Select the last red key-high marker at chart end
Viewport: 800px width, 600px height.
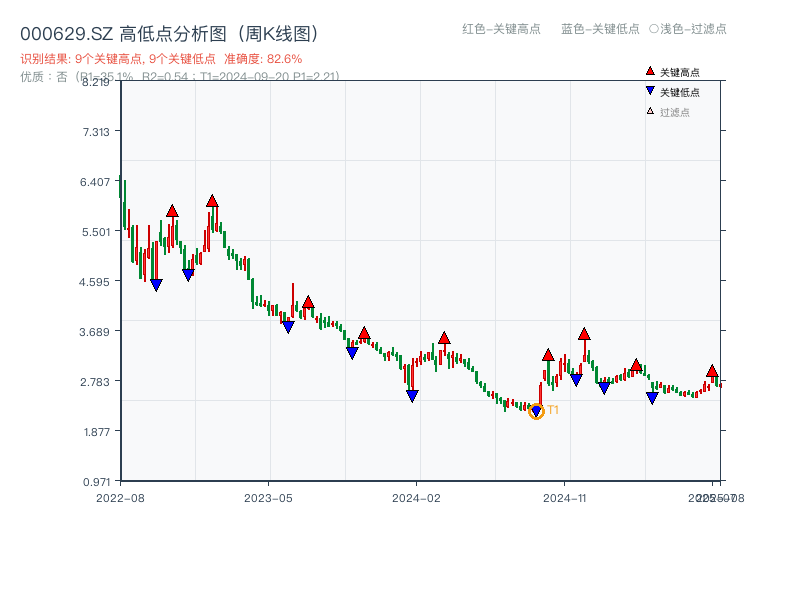[712, 371]
